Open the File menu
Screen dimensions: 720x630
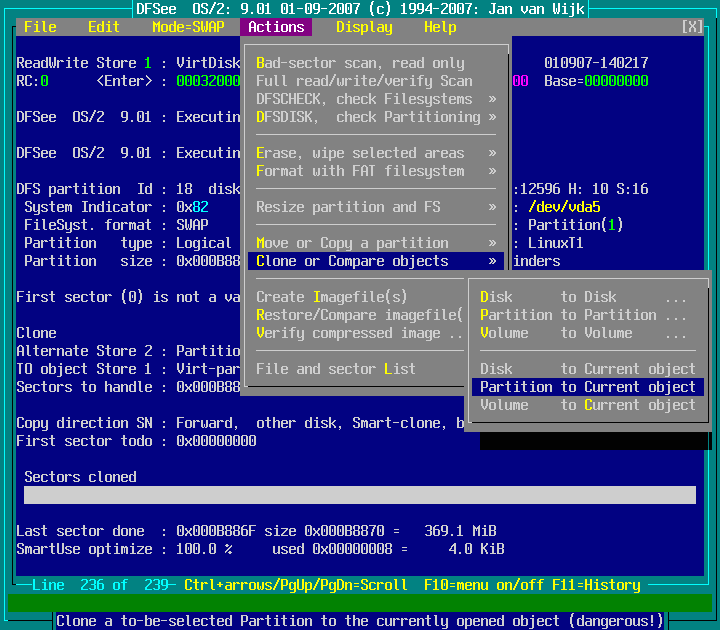40,27
